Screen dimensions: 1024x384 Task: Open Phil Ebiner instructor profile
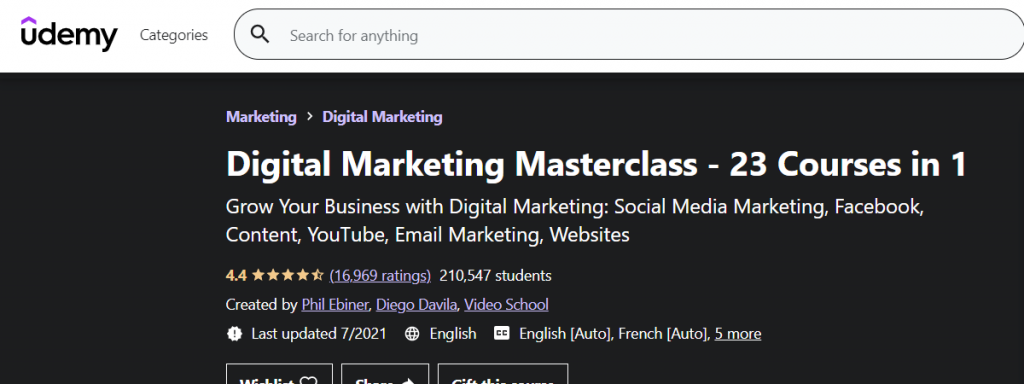tap(336, 304)
